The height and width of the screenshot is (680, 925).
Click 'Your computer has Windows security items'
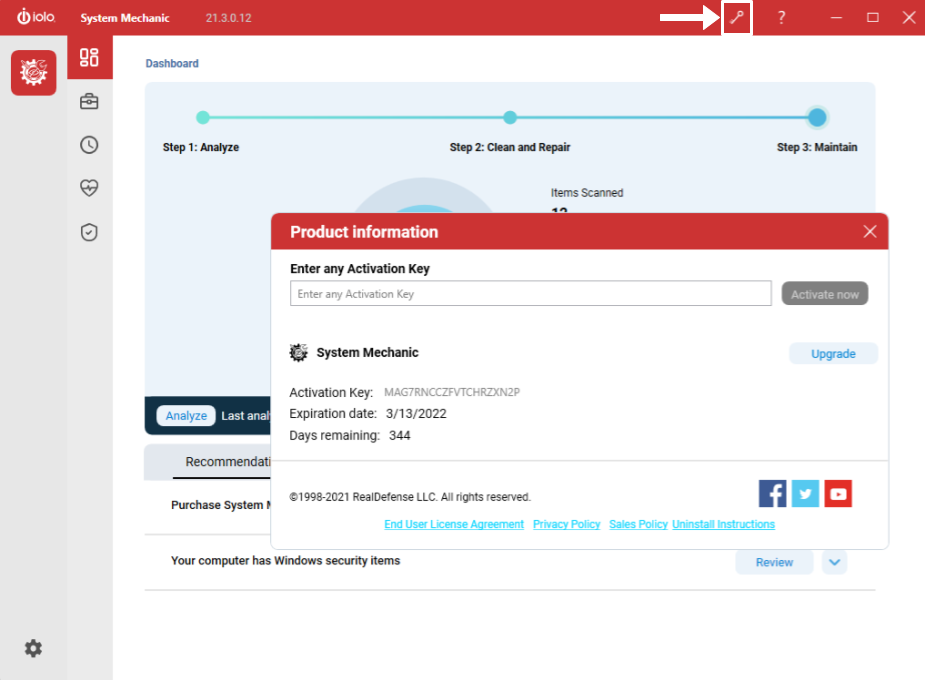[x=286, y=560]
